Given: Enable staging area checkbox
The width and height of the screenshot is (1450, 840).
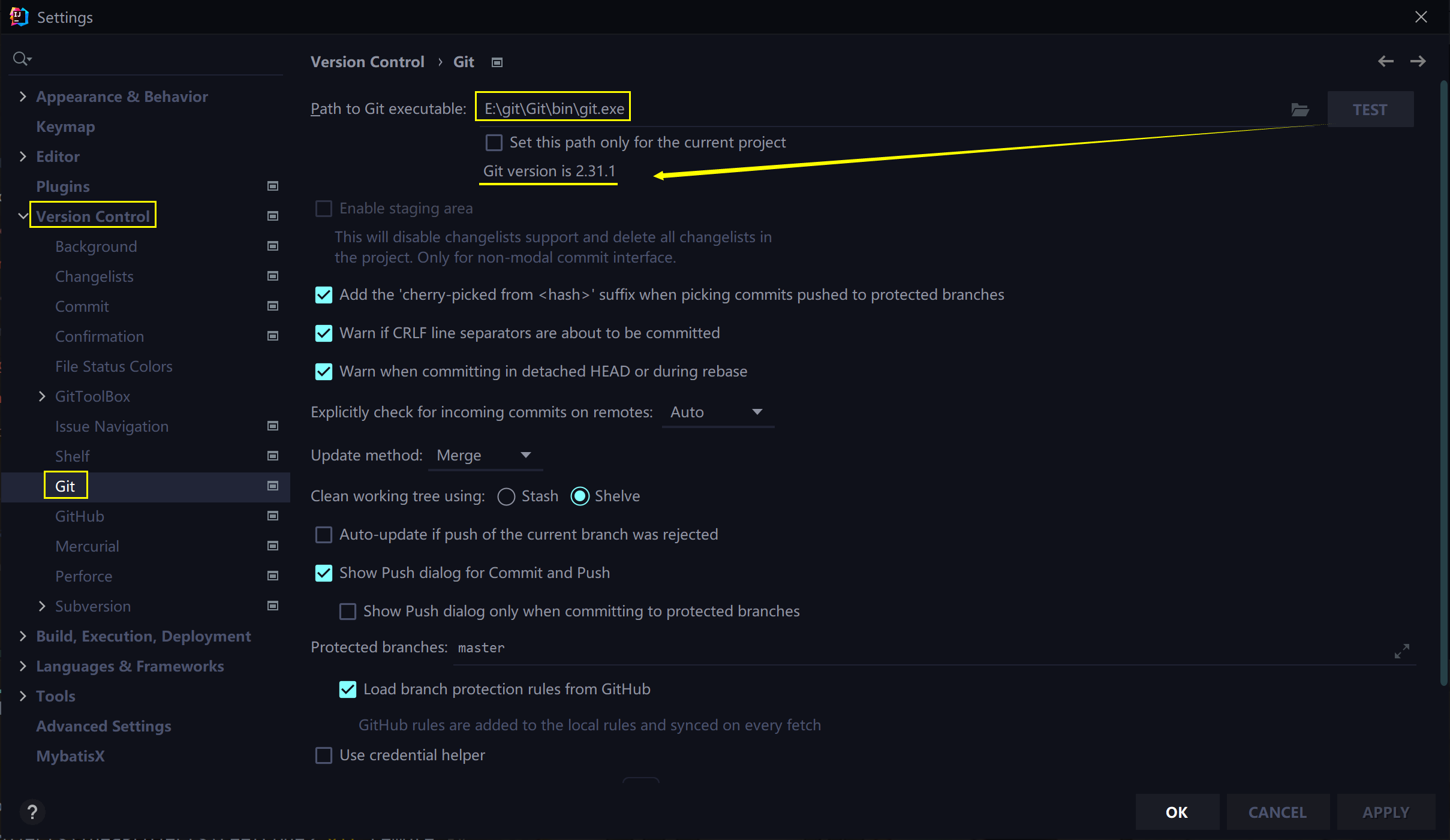Looking at the screenshot, I should pyautogui.click(x=324, y=208).
